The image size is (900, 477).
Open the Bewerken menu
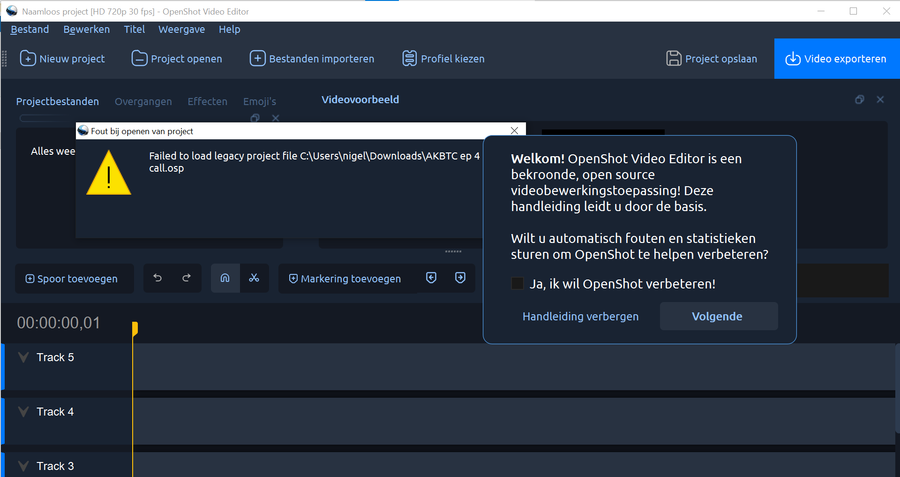[87, 29]
